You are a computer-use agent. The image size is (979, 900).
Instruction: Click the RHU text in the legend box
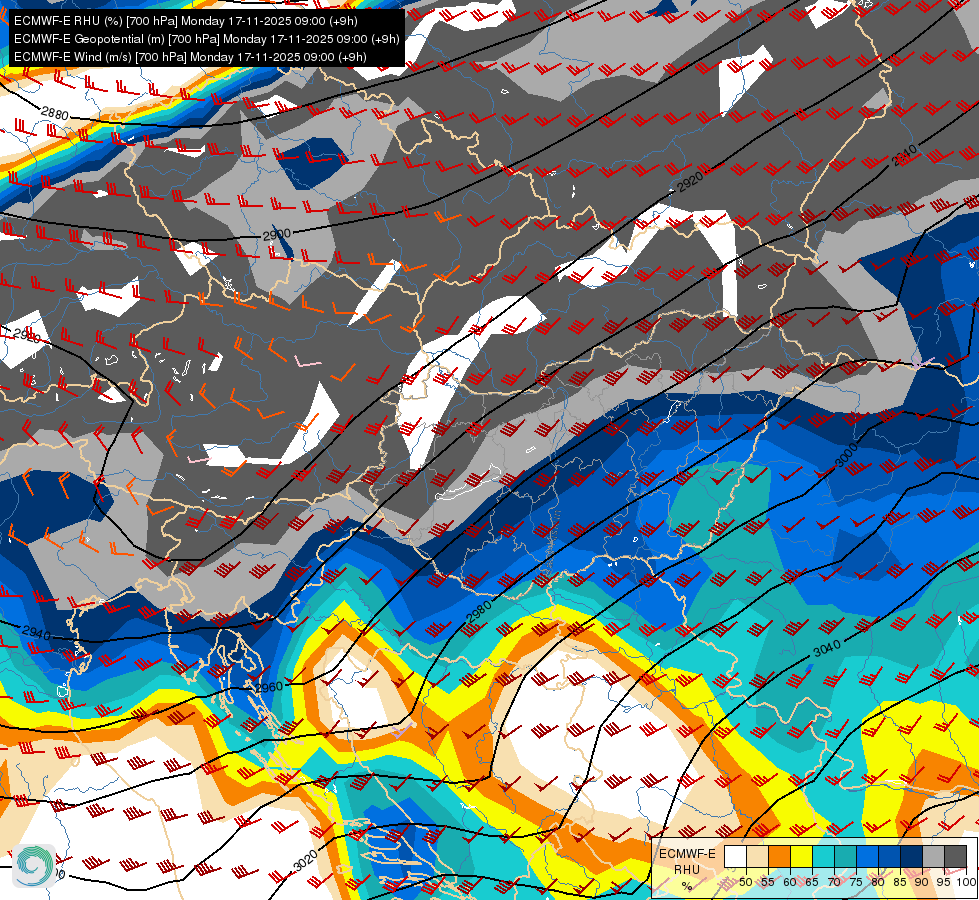pyautogui.click(x=687, y=870)
